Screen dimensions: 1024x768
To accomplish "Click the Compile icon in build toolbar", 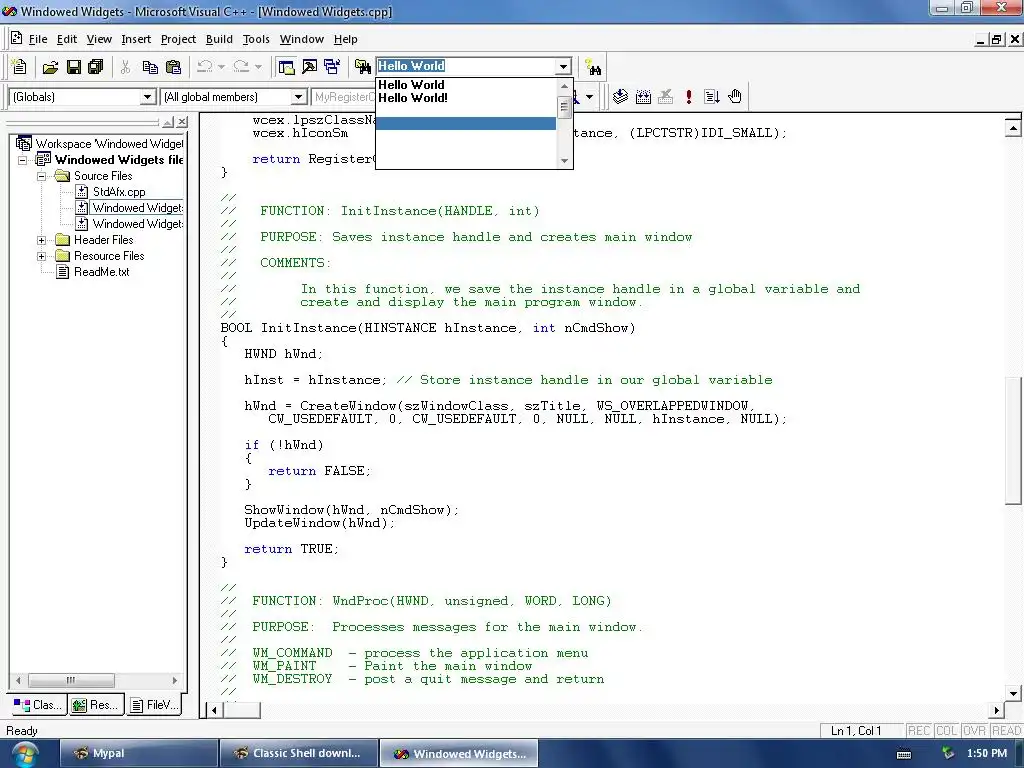I will 620,97.
